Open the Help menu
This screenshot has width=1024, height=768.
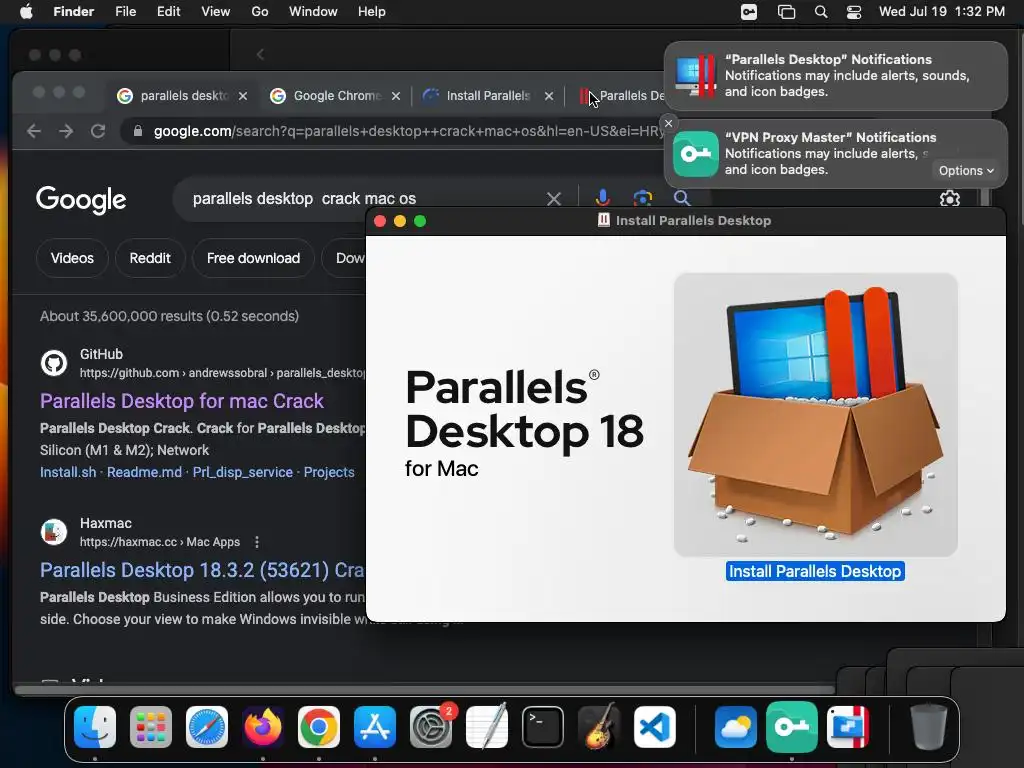click(372, 12)
